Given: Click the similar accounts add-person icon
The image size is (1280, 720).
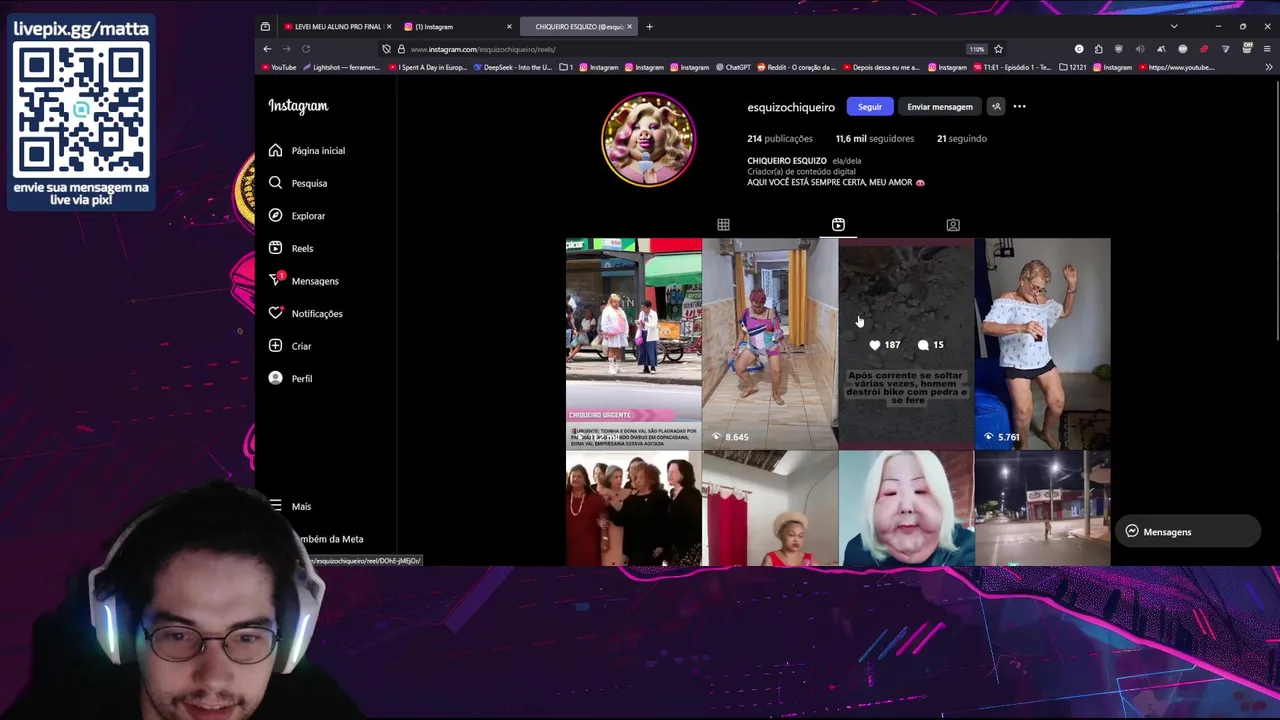Looking at the screenshot, I should pyautogui.click(x=996, y=107).
